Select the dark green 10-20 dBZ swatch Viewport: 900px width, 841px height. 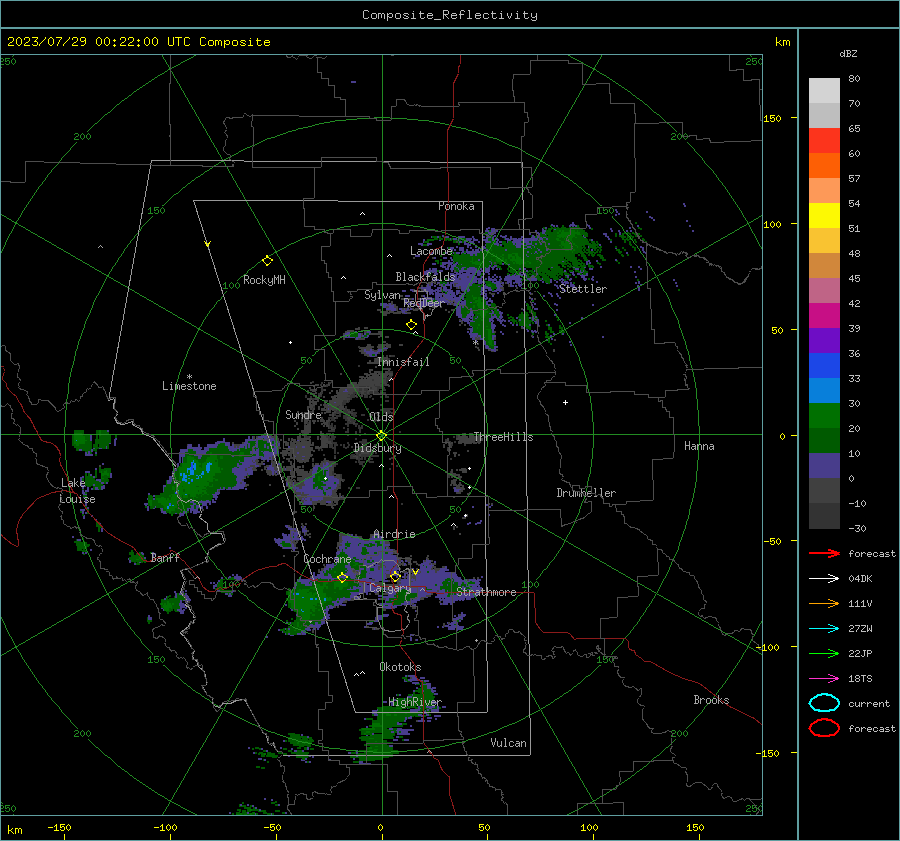[824, 441]
